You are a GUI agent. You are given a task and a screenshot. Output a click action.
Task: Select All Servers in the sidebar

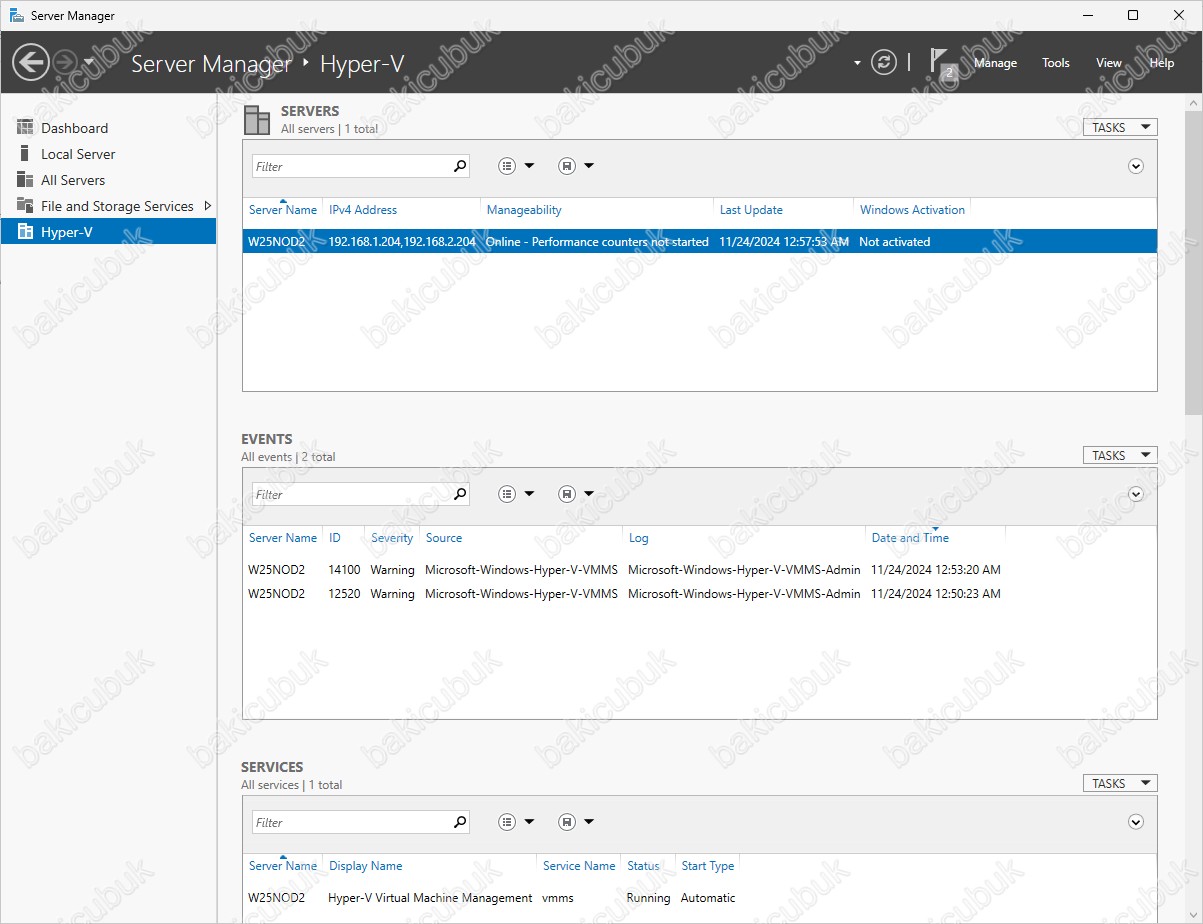coord(108,180)
